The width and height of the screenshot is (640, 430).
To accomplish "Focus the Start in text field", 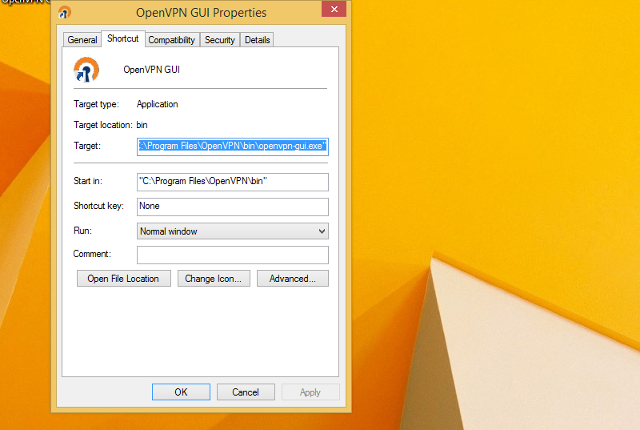I will (233, 182).
